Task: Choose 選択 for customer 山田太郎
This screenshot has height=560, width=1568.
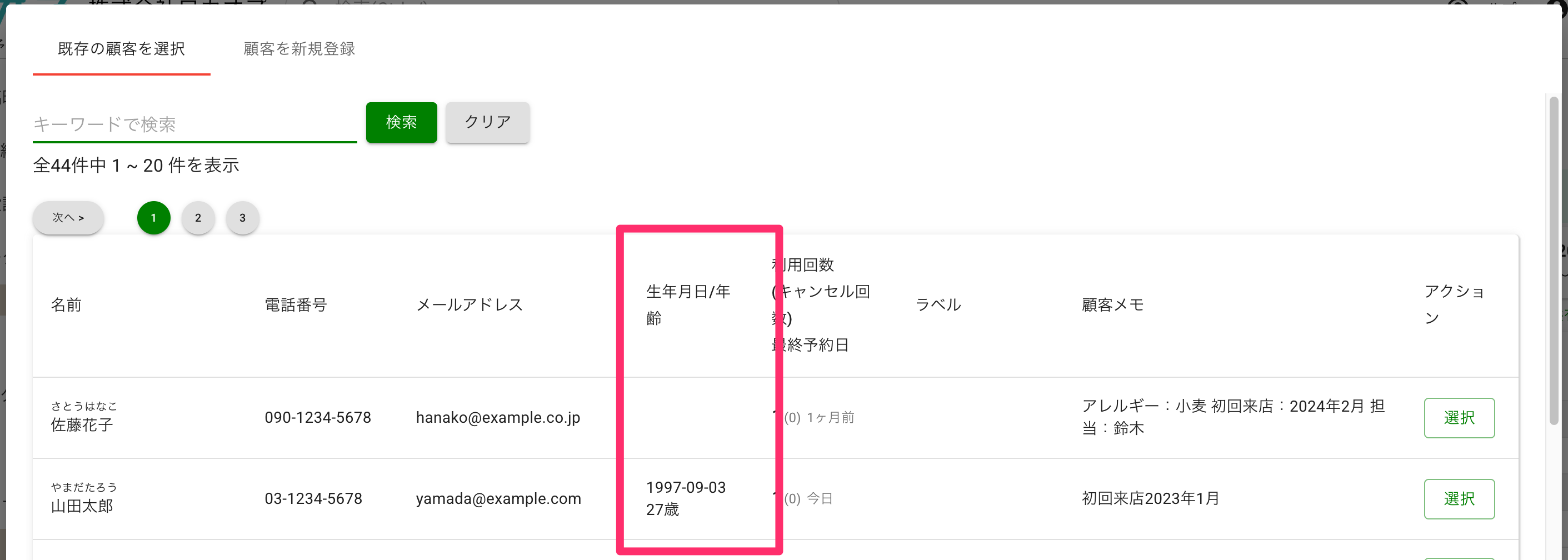Action: click(x=1459, y=499)
